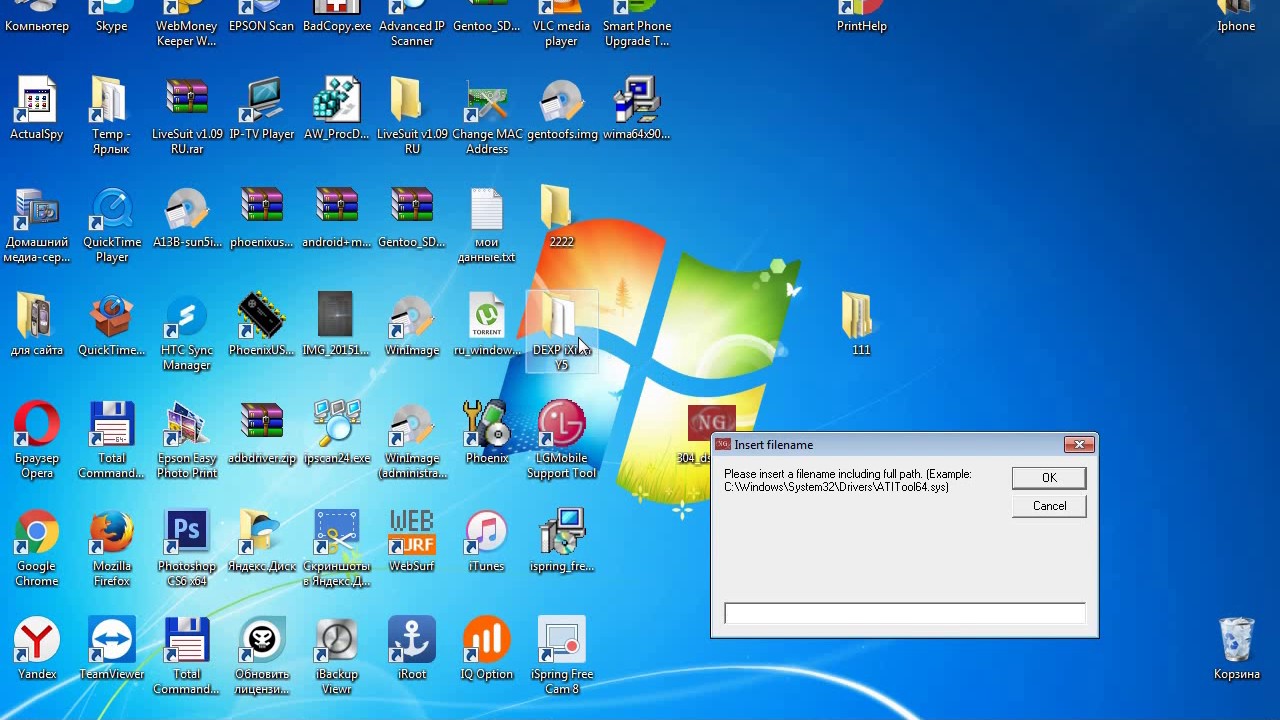Screen dimensions: 1280x720
Task: Select the Корзина recycle bin
Action: point(1237,648)
